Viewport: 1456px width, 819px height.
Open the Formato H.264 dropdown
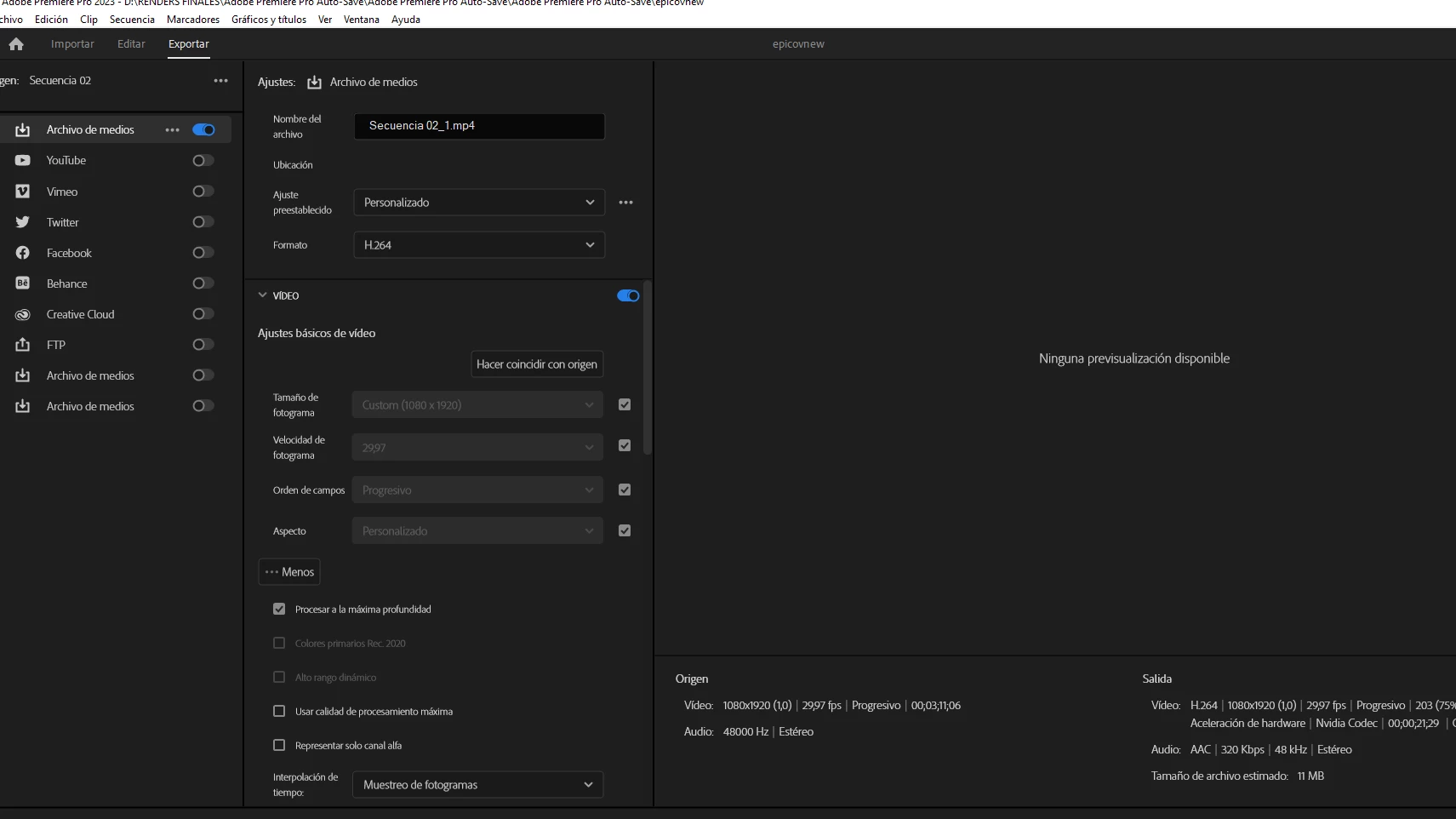pos(479,245)
